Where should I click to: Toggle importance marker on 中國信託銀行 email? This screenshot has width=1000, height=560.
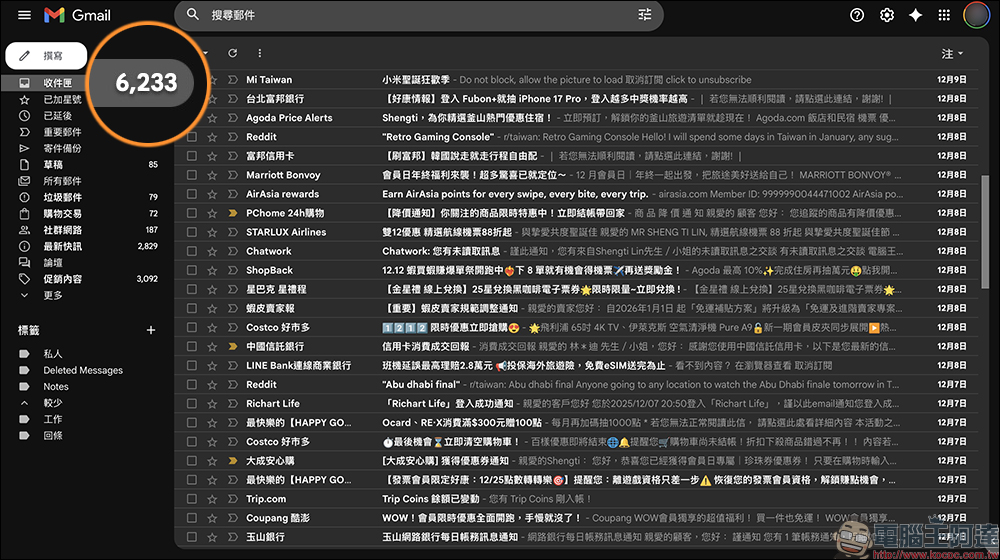pyautogui.click(x=233, y=347)
